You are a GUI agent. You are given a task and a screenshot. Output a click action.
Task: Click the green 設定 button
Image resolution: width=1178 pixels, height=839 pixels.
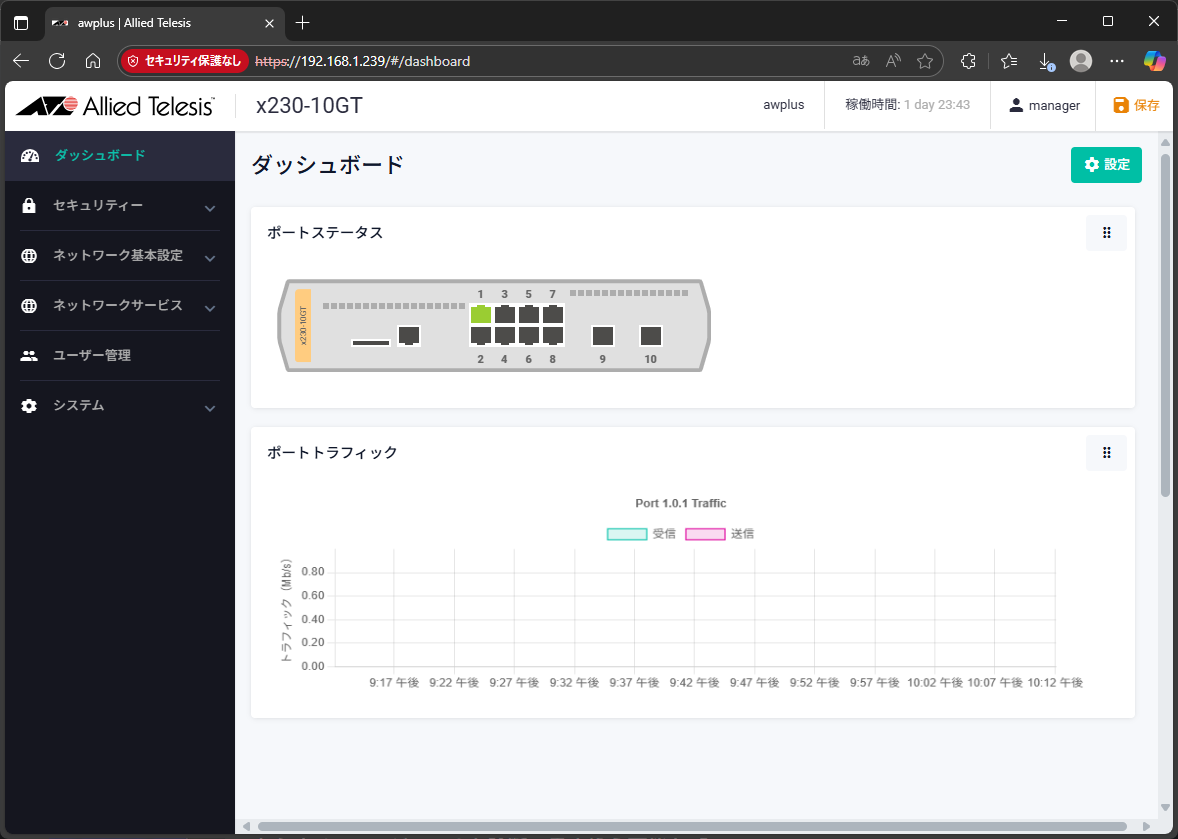[x=1105, y=165]
